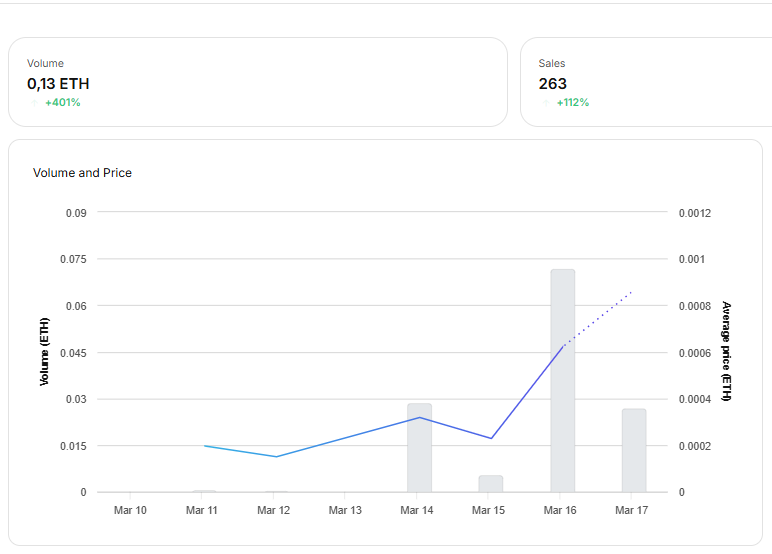This screenshot has height=554, width=772.
Task: Click the Volume and Price chart title
Action: (x=82, y=173)
